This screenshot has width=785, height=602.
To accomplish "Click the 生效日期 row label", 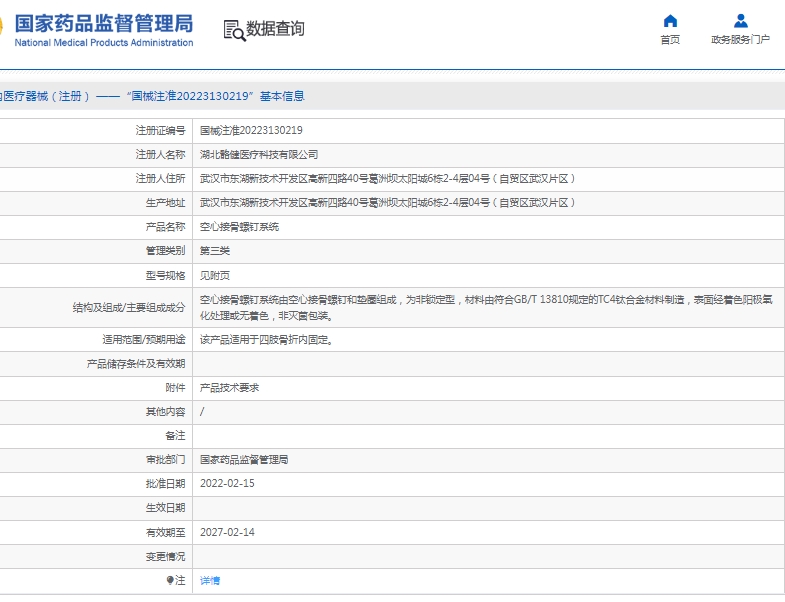I will click(x=165, y=508).
